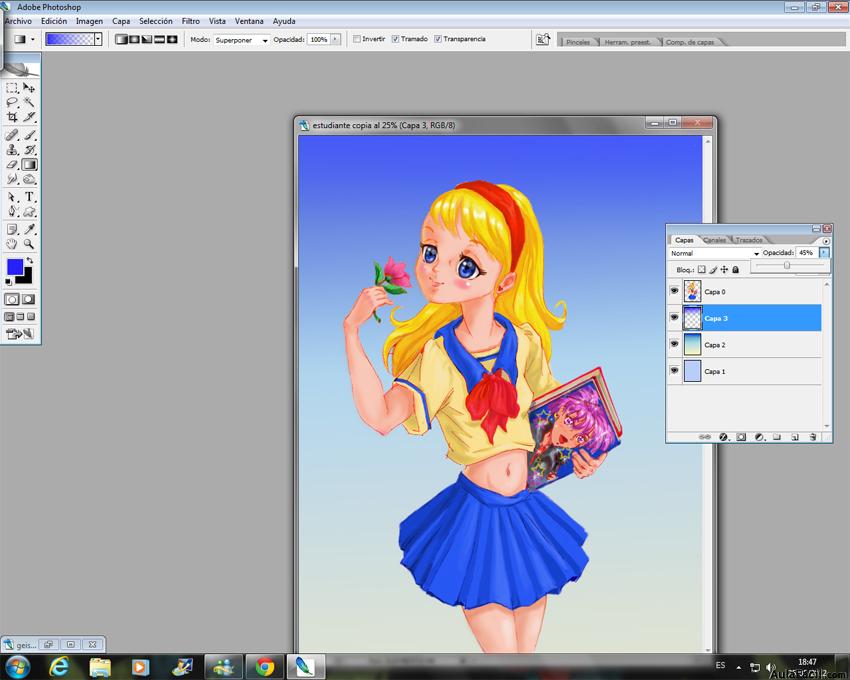Image resolution: width=850 pixels, height=680 pixels.
Task: Switch to the Trazados tab
Action: click(x=749, y=240)
